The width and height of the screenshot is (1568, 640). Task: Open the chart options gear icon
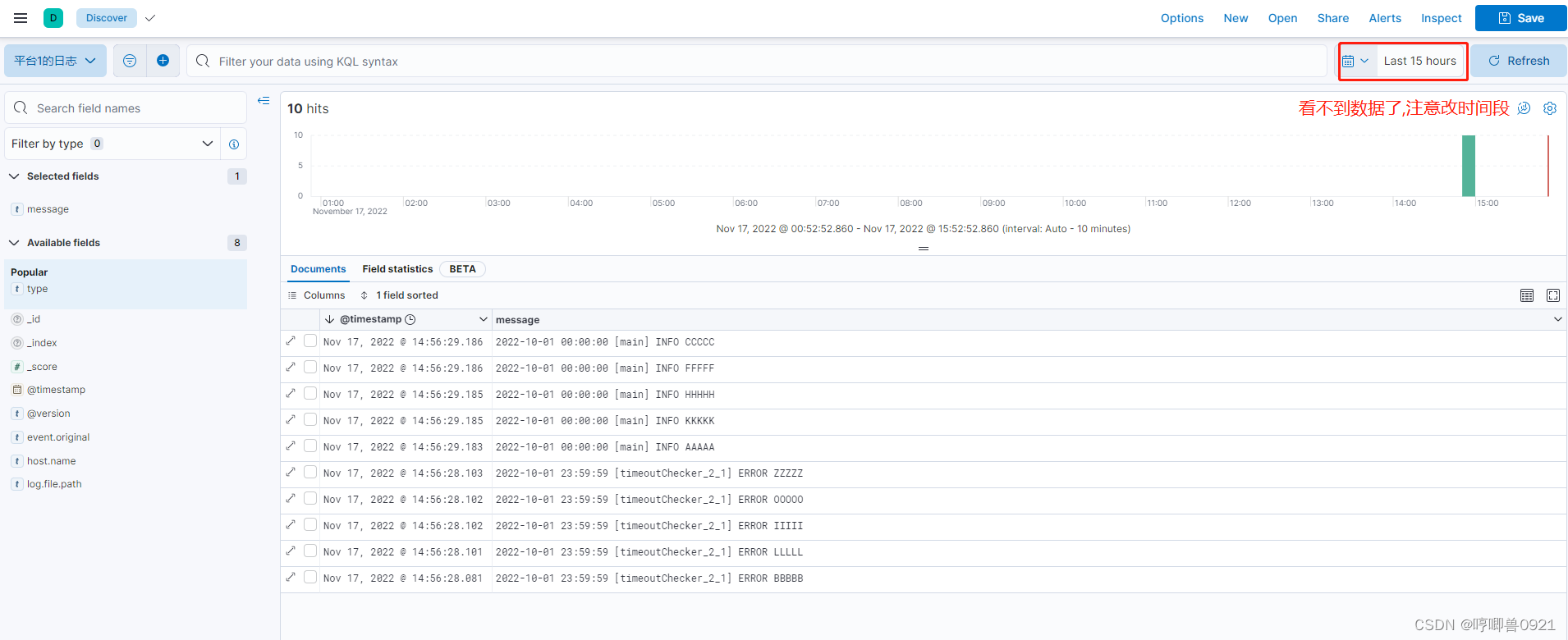[1550, 108]
